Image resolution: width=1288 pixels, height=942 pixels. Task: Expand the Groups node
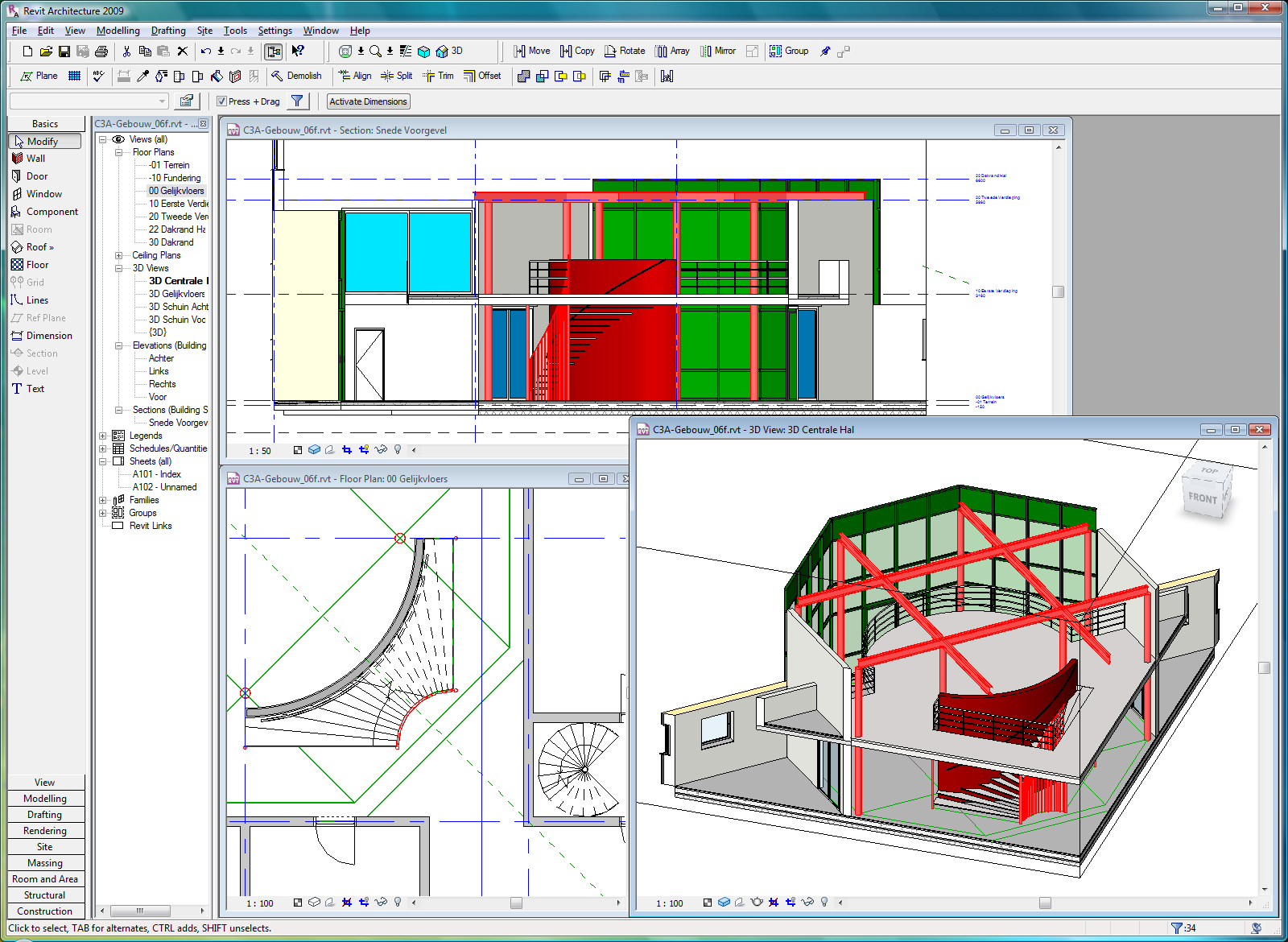point(103,513)
